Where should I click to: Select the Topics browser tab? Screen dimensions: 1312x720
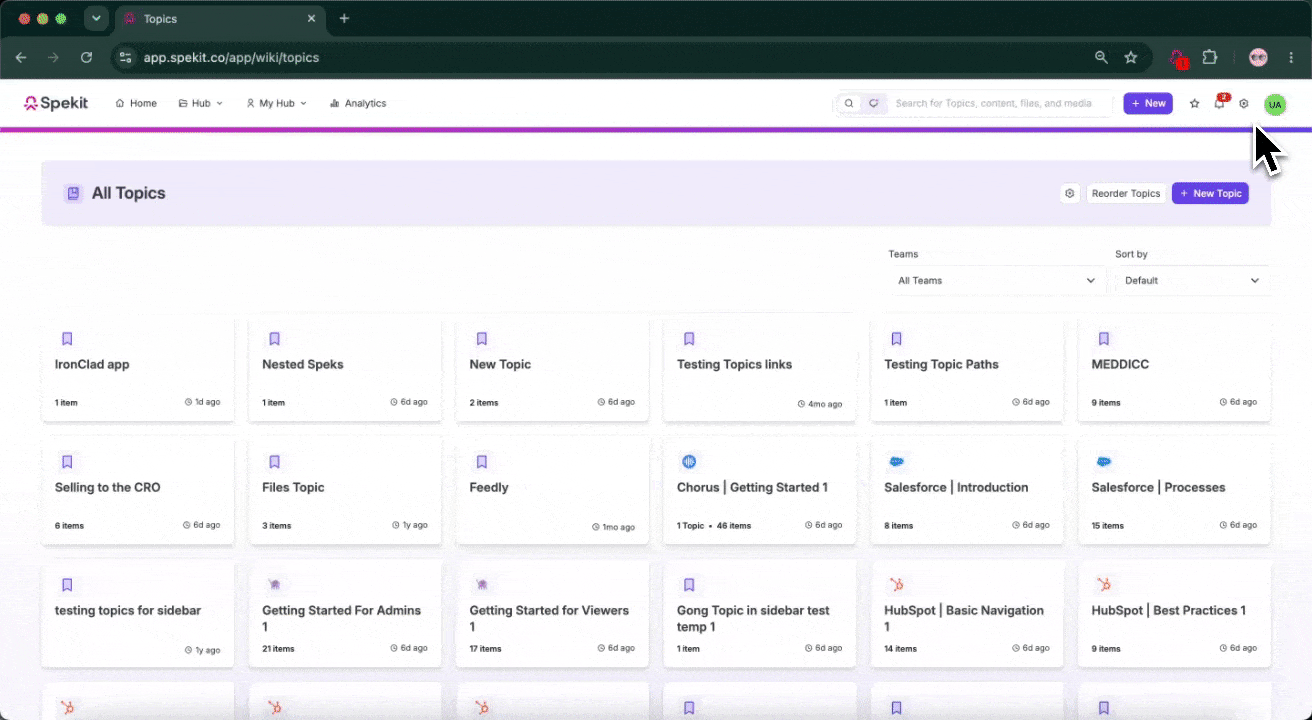[220, 18]
